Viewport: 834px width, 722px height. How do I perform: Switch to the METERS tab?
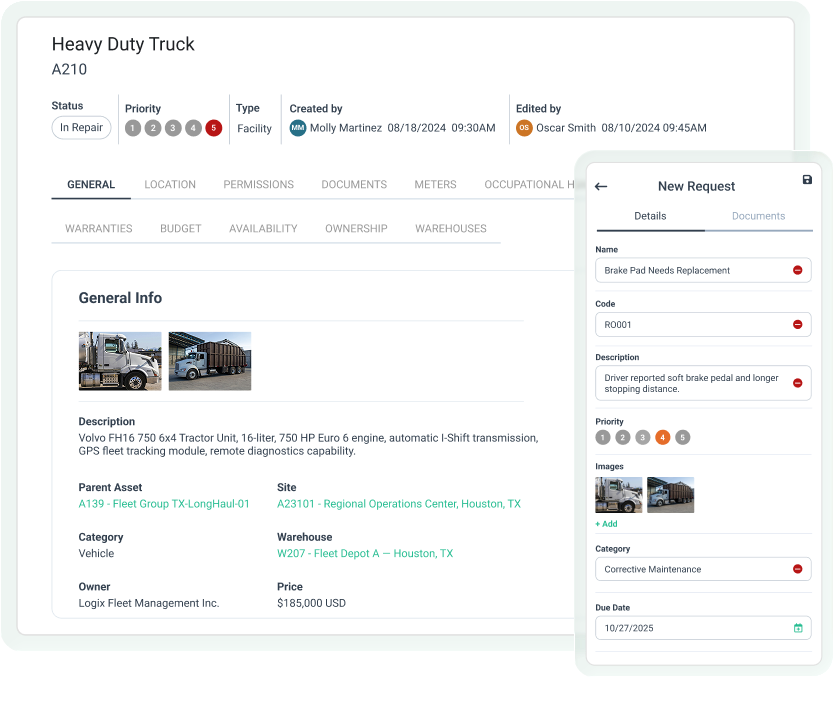(x=435, y=184)
